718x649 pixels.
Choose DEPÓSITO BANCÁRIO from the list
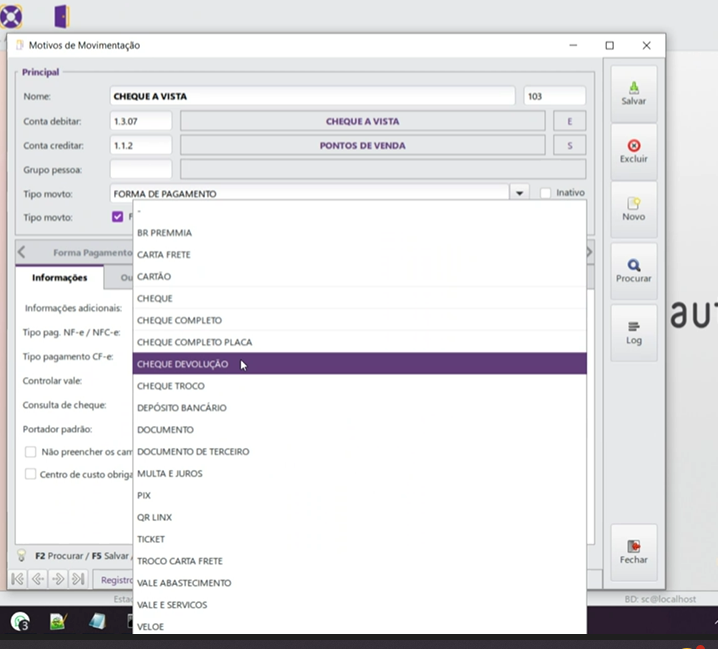[x=359, y=408]
